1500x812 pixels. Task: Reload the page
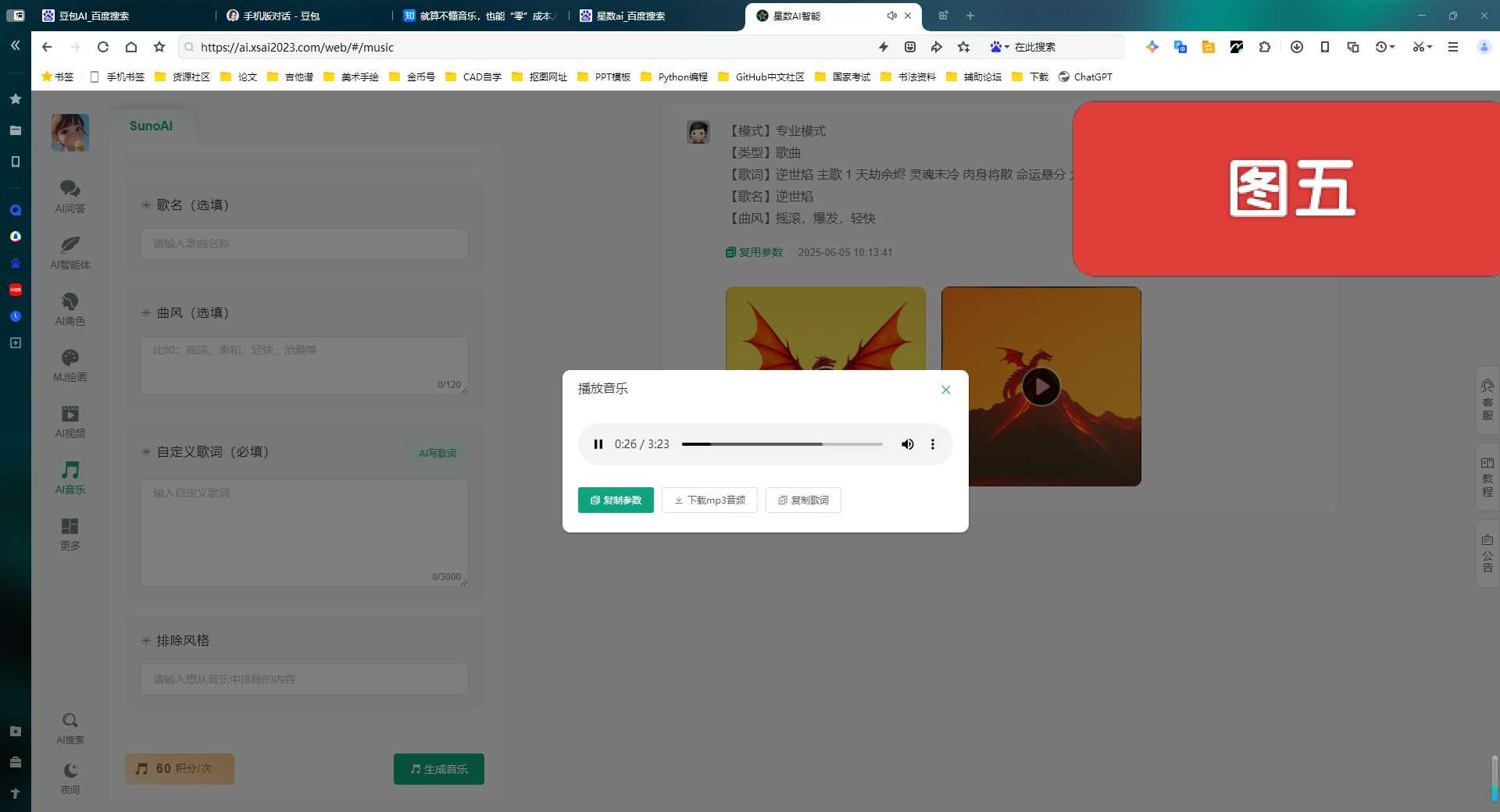coord(102,47)
